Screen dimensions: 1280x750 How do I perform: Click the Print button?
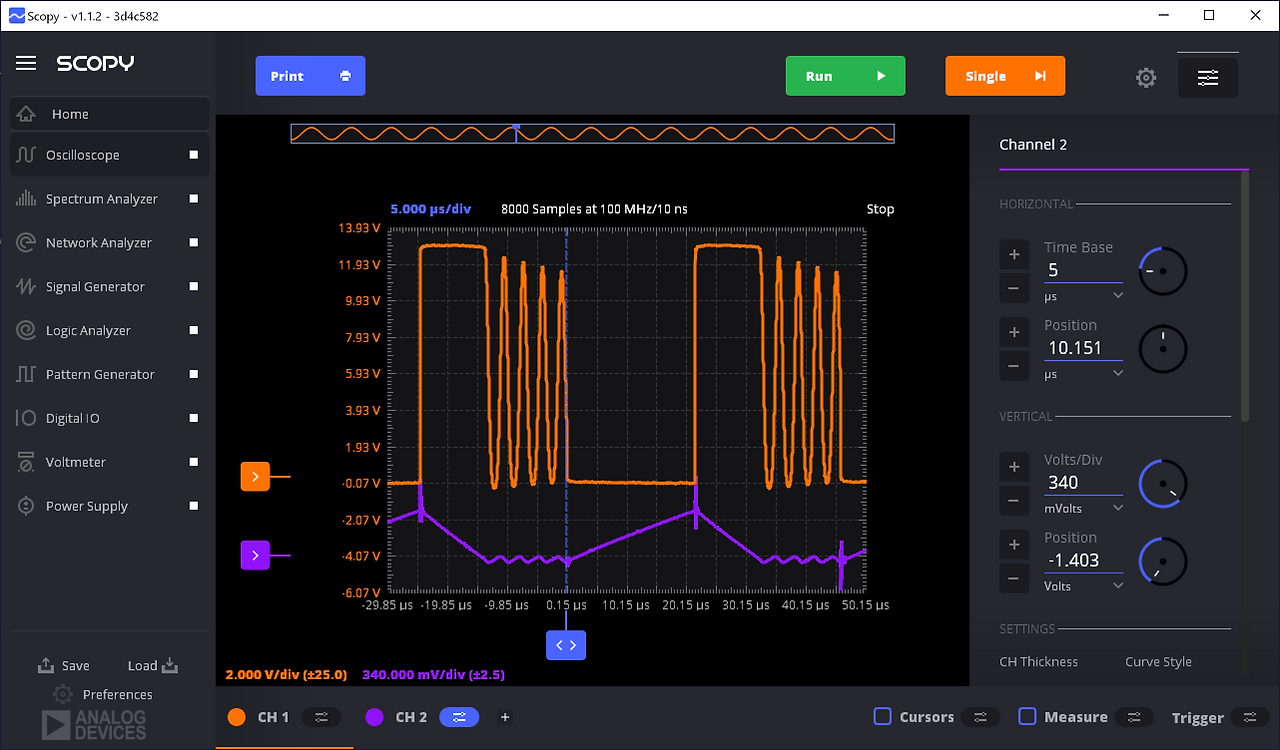click(x=310, y=76)
